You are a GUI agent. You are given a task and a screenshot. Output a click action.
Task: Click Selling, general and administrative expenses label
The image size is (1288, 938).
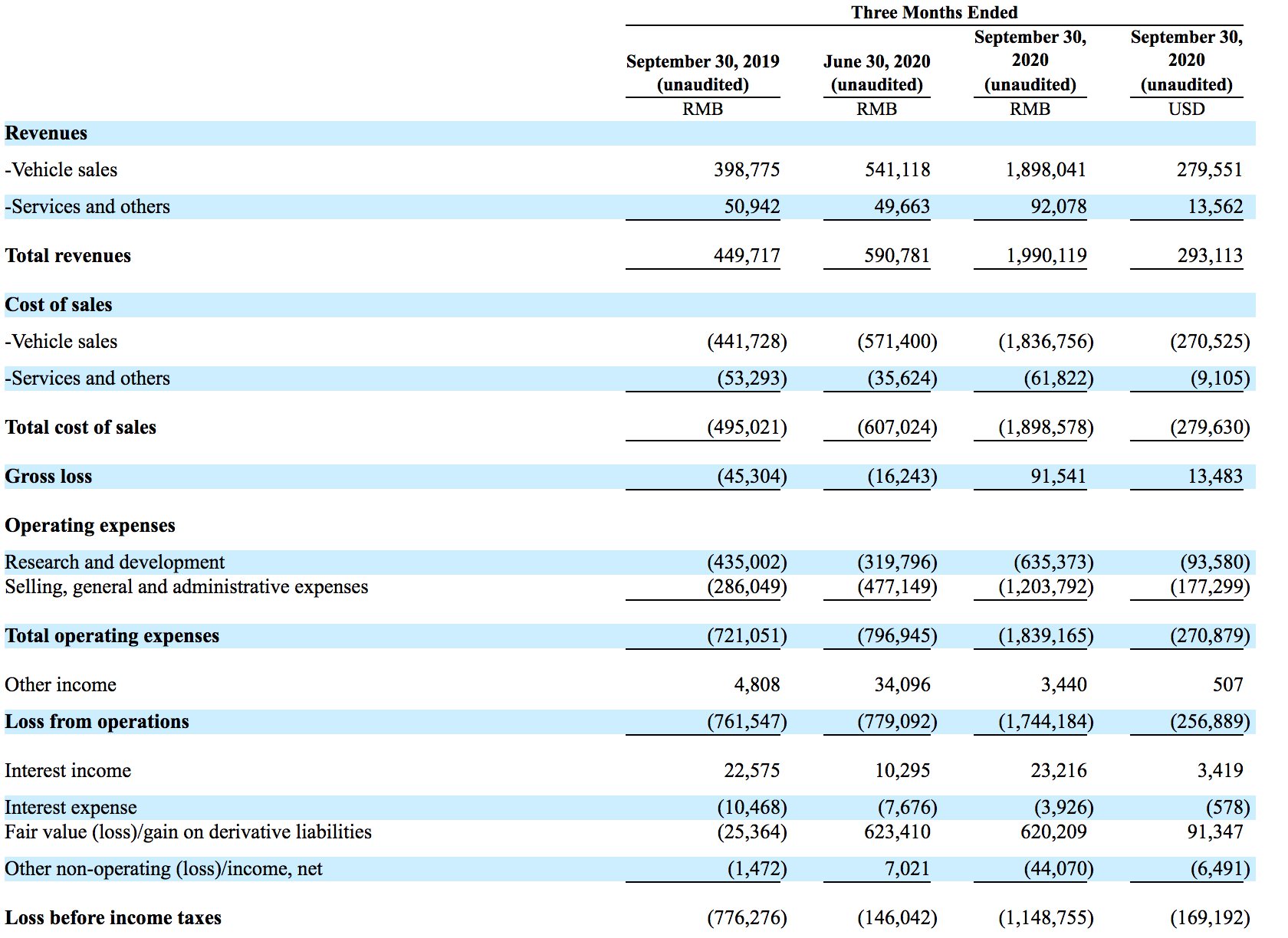point(186,586)
